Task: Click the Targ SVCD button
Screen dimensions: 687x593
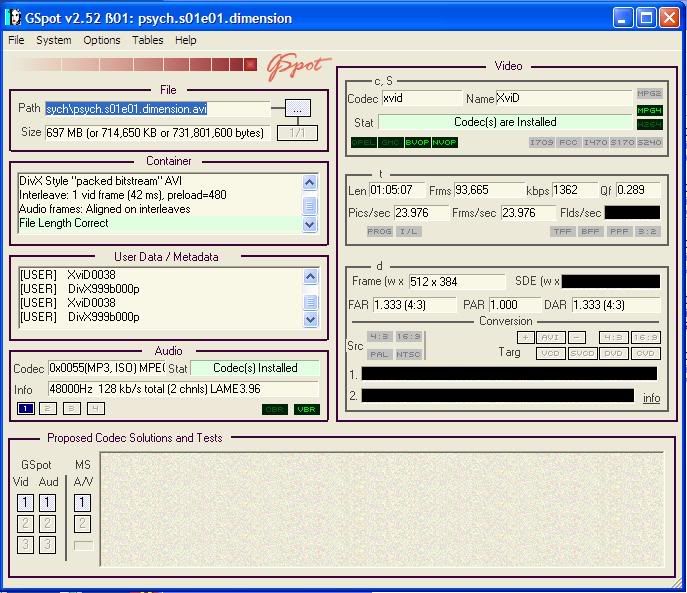Action: 582,353
